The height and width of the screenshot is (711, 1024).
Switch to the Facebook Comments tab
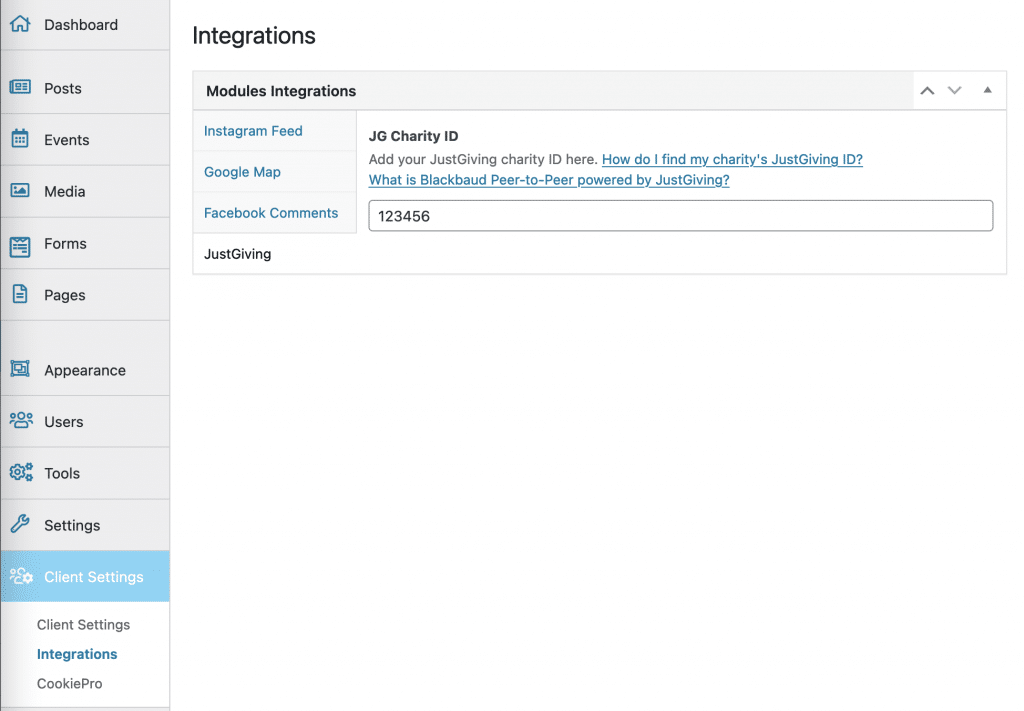point(275,213)
